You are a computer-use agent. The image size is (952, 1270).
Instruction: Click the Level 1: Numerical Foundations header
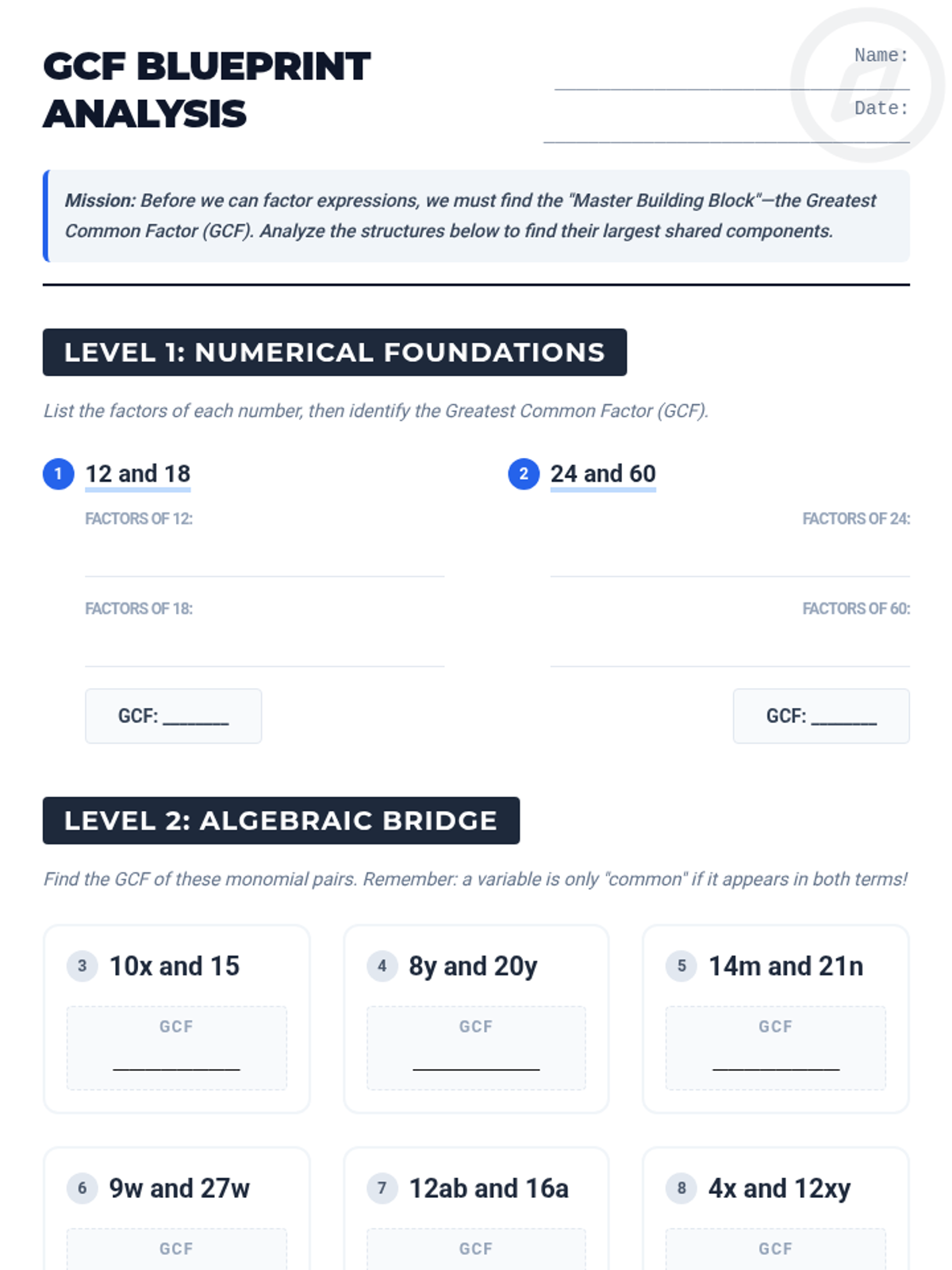click(x=334, y=352)
